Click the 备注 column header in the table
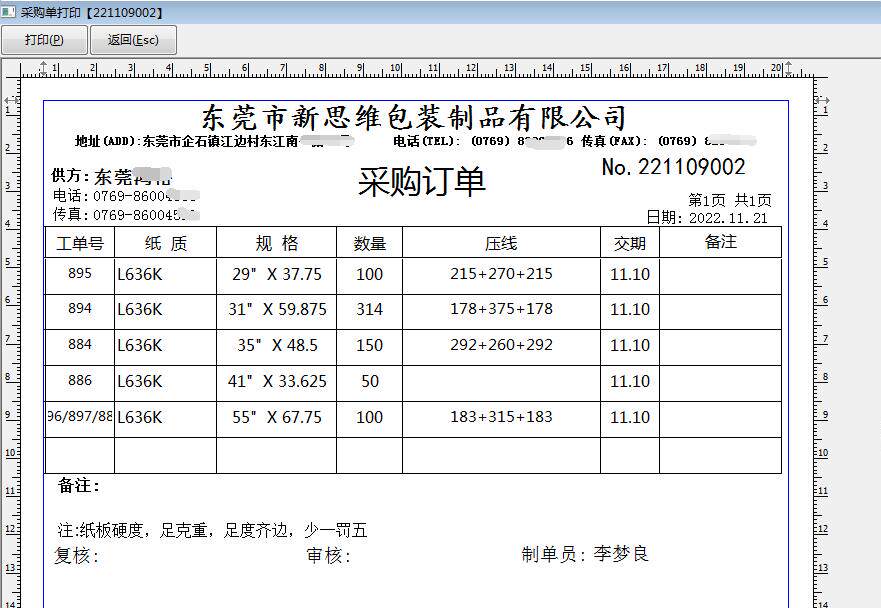881x608 pixels. click(720, 242)
